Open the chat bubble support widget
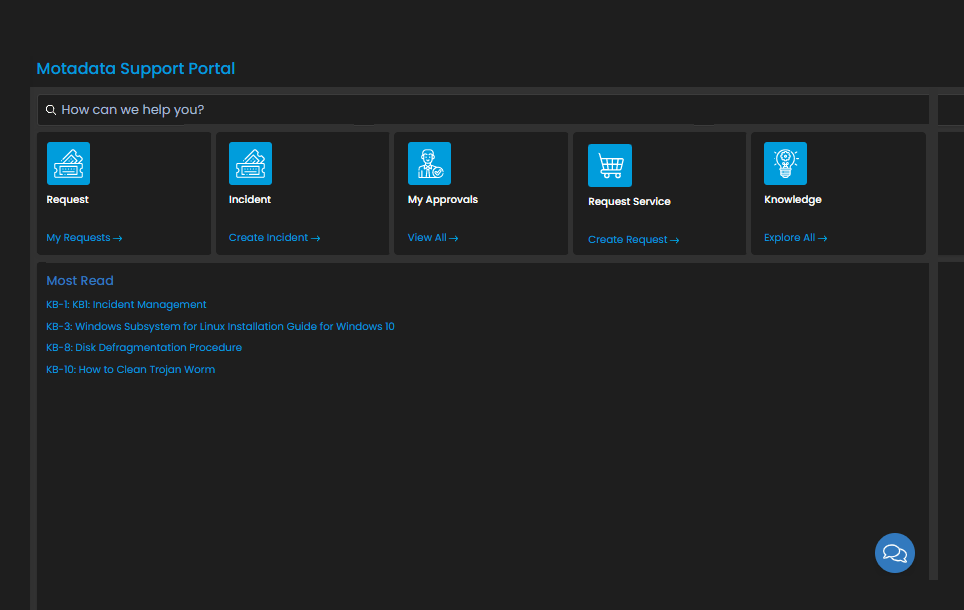 (895, 553)
